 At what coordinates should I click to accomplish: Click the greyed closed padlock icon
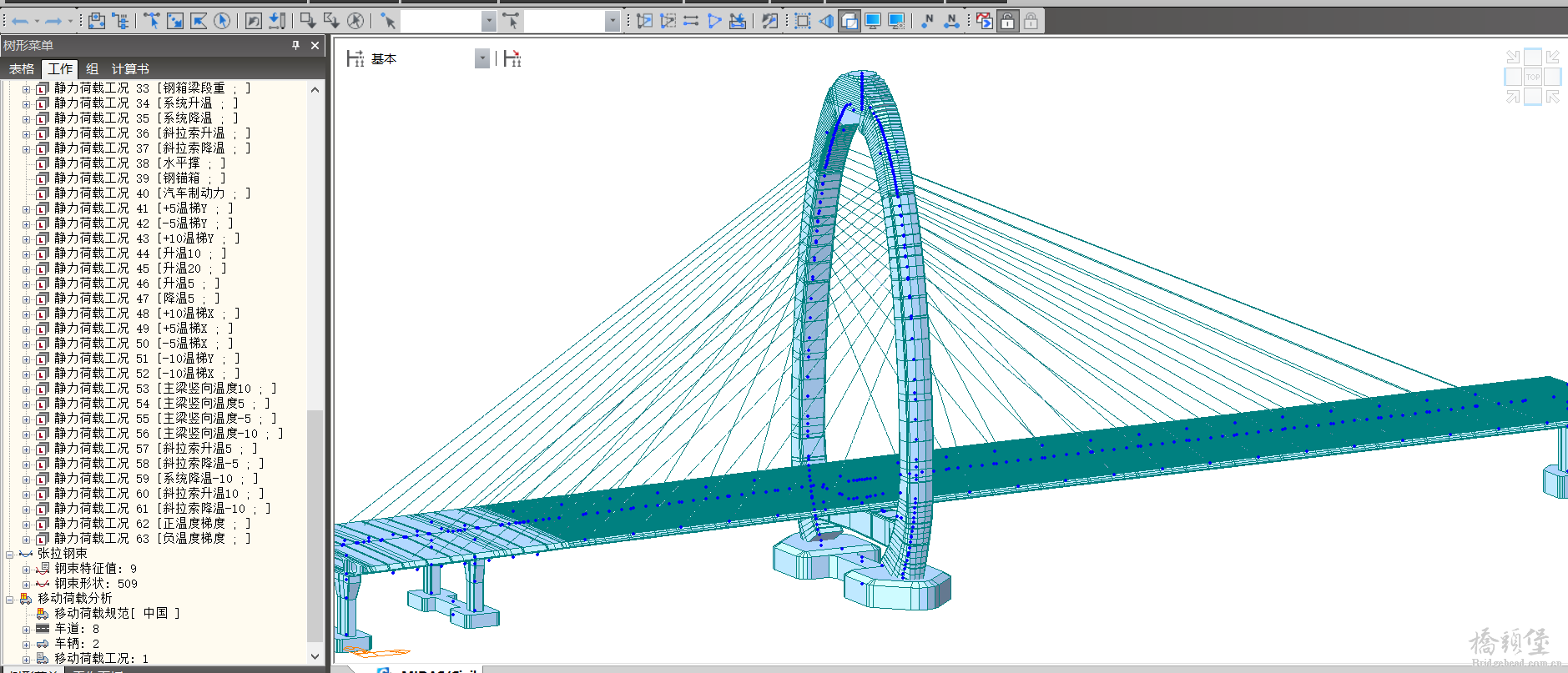pyautogui.click(x=1031, y=21)
